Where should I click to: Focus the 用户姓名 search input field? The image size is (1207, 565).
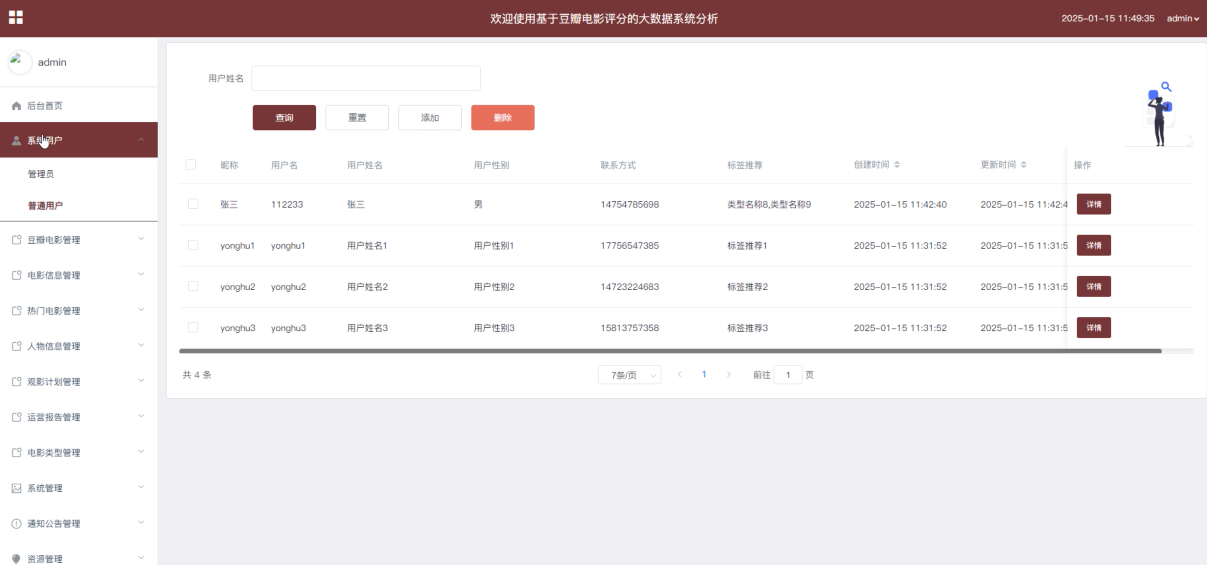(x=366, y=78)
